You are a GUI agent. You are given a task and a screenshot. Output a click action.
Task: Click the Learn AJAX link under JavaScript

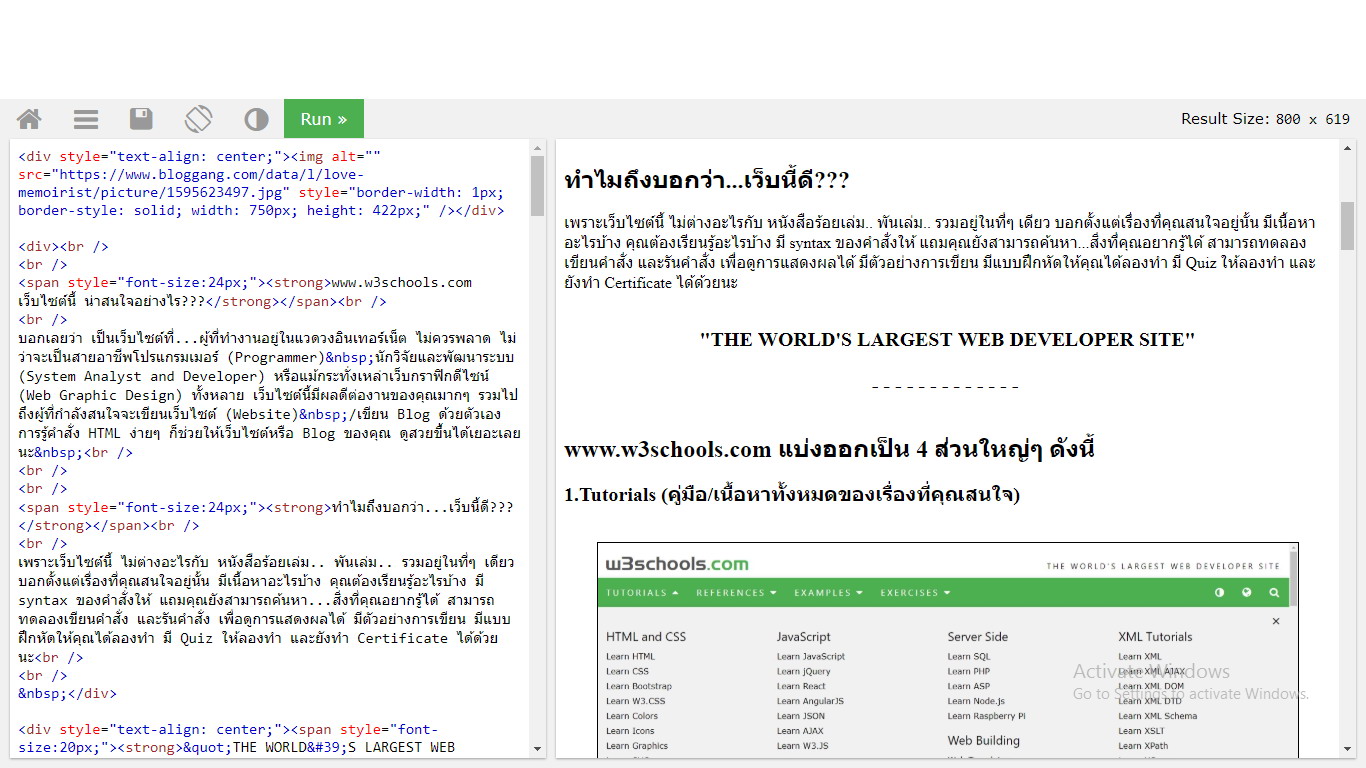802,731
